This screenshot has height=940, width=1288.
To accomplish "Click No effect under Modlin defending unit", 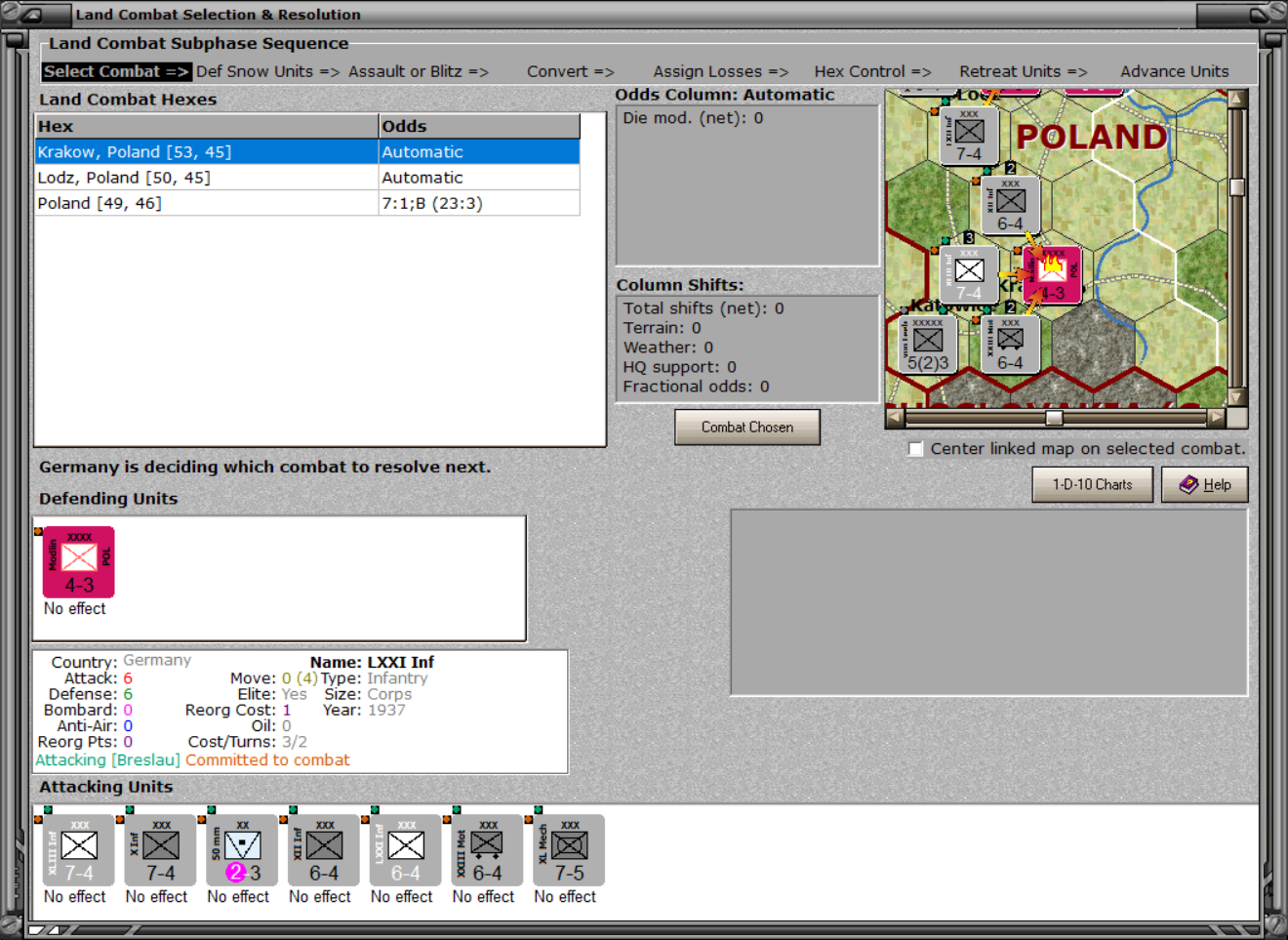I will click(75, 608).
